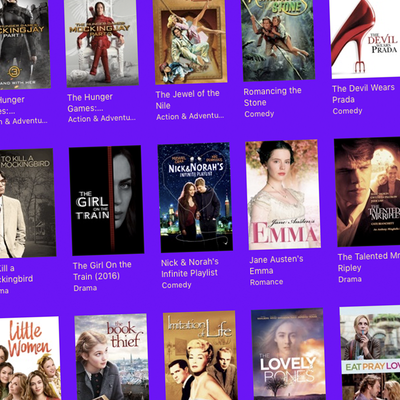Click 'The Jewel of the Nile' title text
The height and width of the screenshot is (400, 400).
tap(188, 100)
